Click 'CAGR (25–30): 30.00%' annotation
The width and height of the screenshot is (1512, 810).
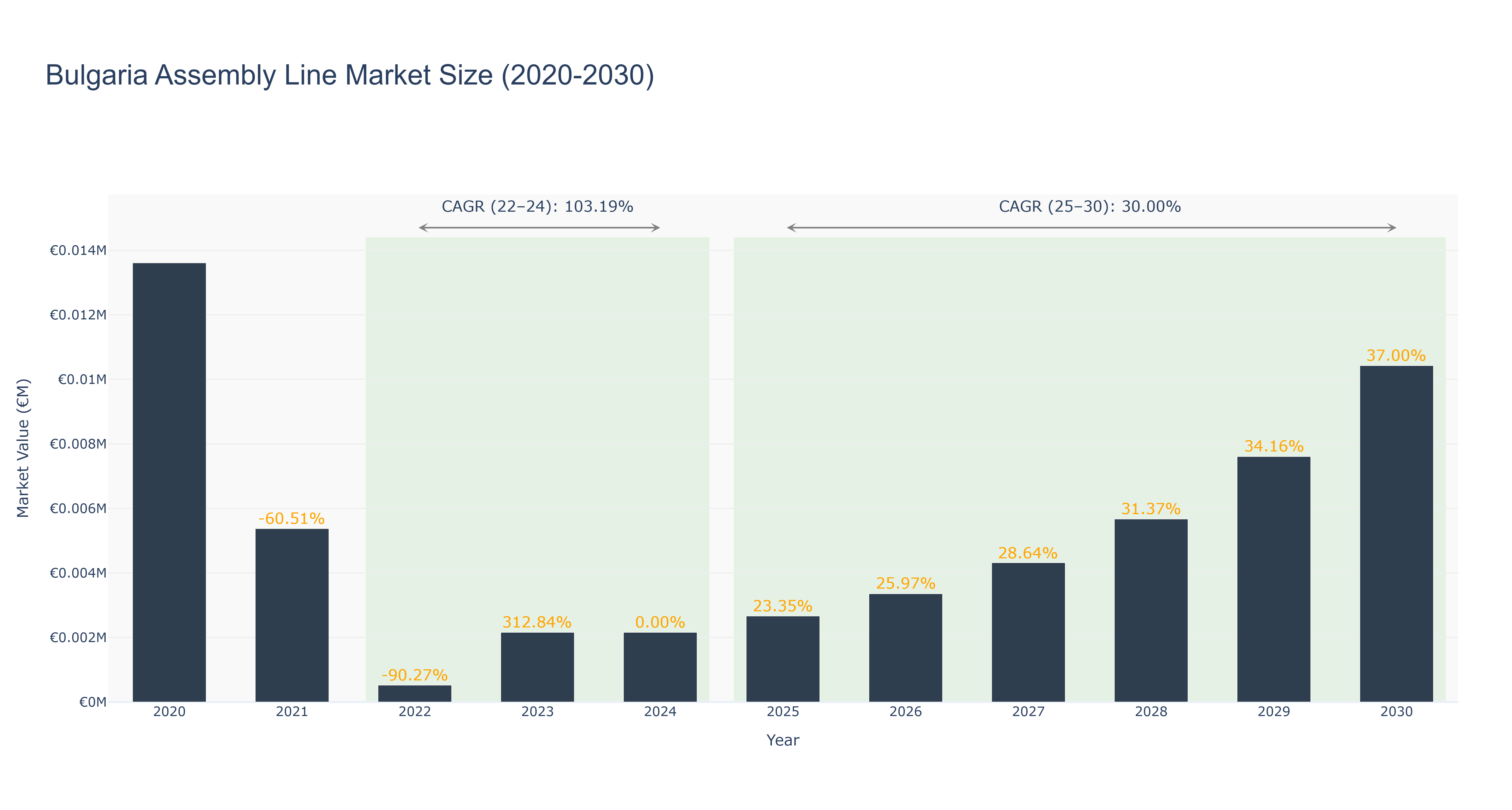[x=1089, y=207]
